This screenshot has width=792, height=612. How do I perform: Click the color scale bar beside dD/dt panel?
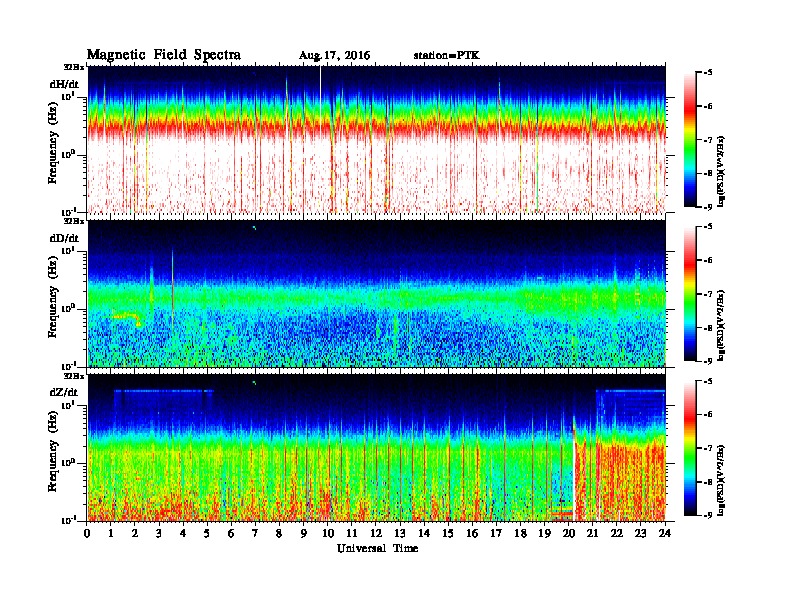tap(689, 293)
